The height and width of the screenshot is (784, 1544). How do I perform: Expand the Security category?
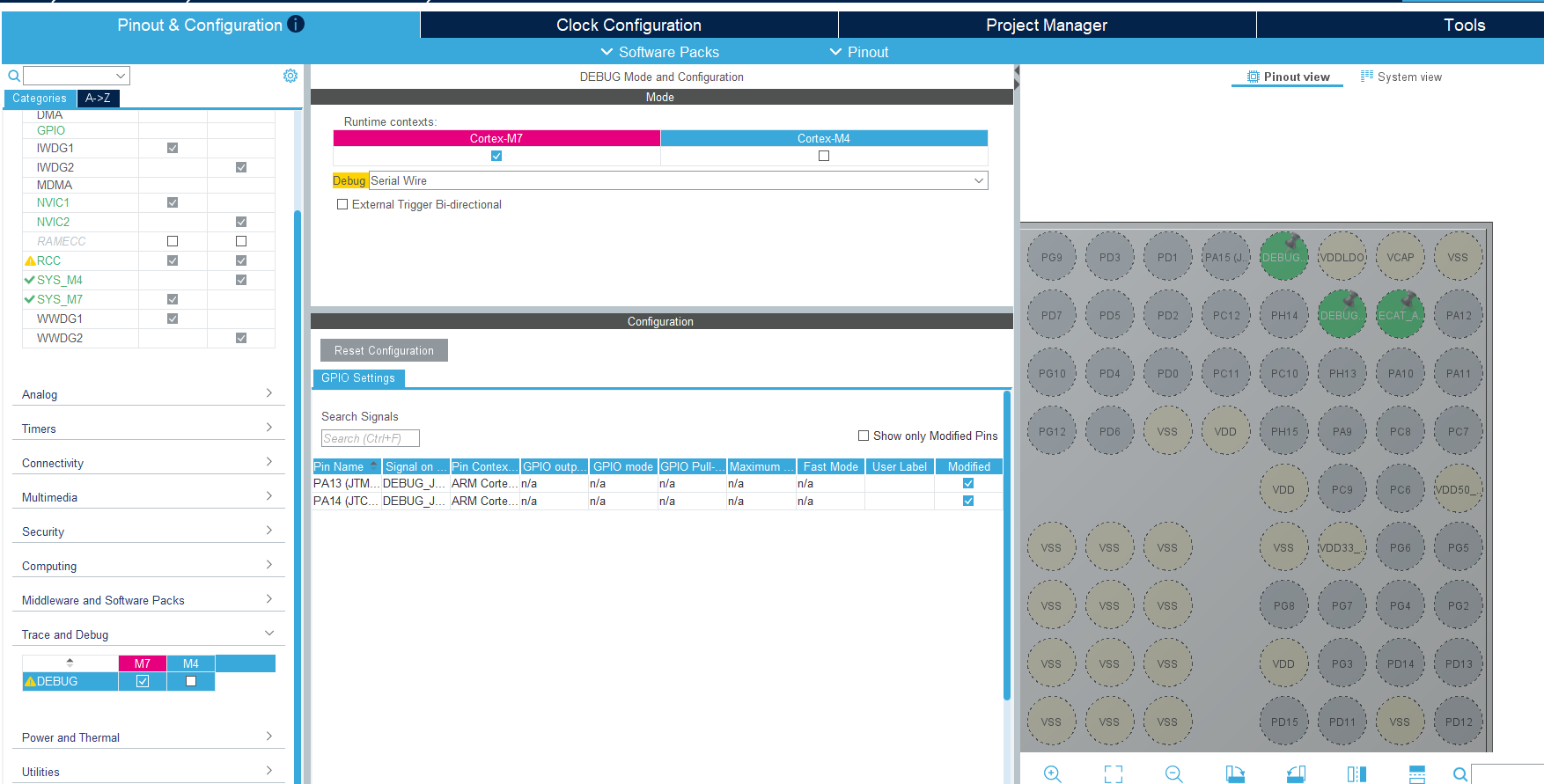[148, 531]
